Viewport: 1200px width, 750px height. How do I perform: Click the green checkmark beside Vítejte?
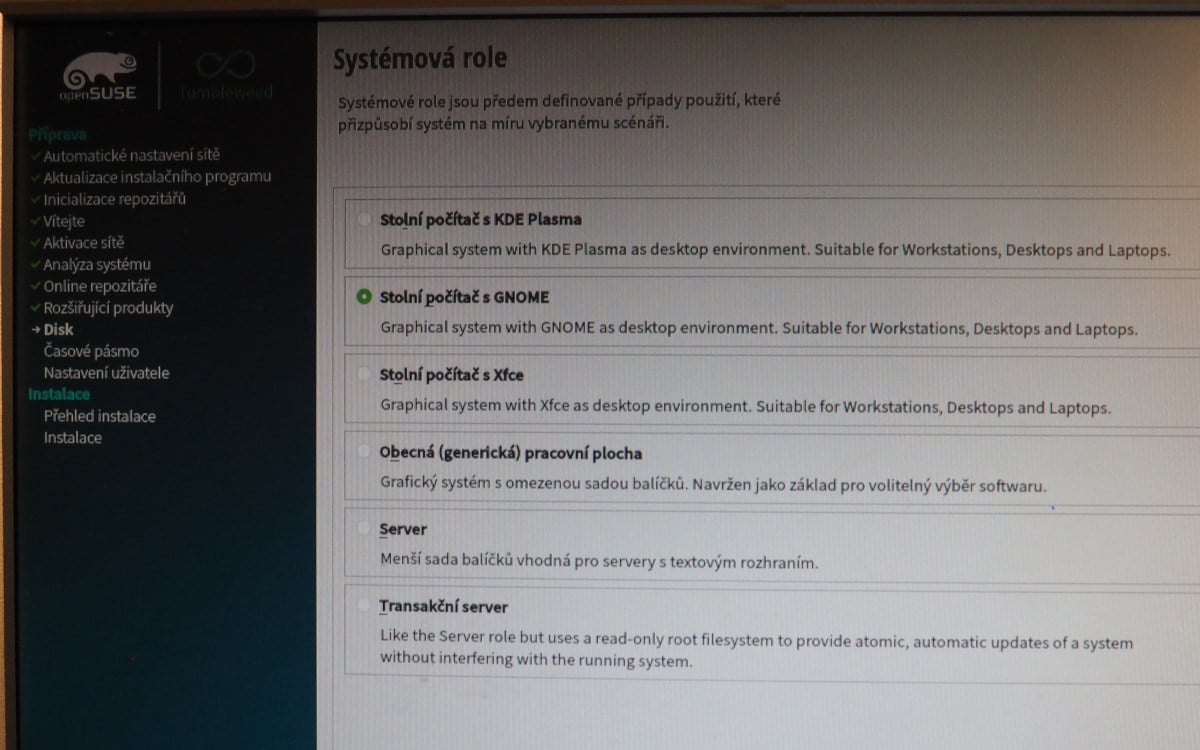[34, 221]
